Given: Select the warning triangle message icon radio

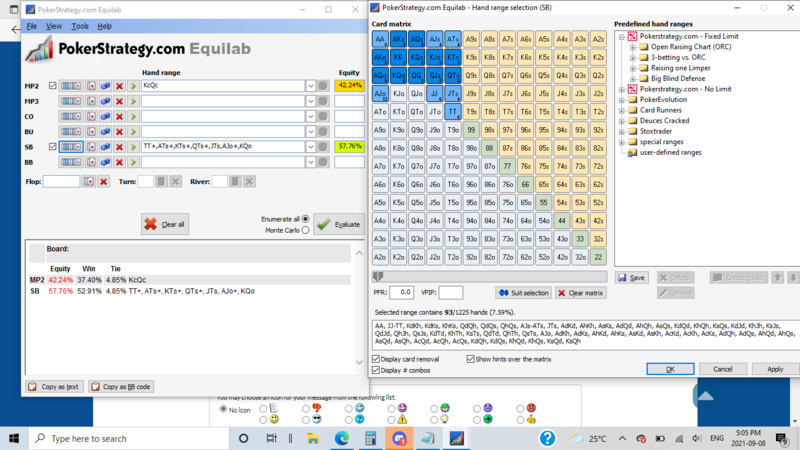Looking at the screenshot, I should coord(391,419).
